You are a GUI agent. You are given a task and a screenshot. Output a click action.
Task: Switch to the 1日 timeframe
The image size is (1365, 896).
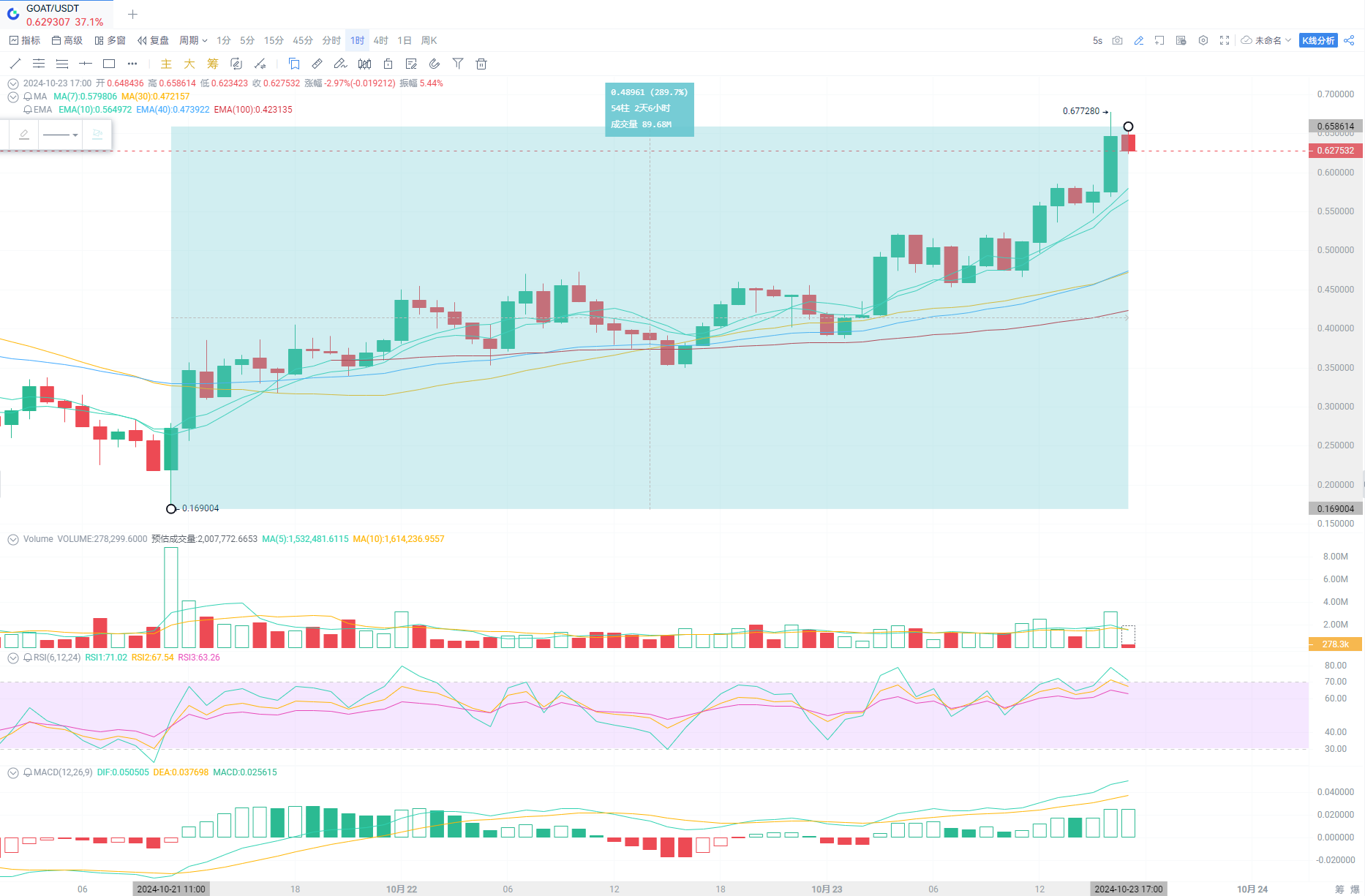click(405, 40)
